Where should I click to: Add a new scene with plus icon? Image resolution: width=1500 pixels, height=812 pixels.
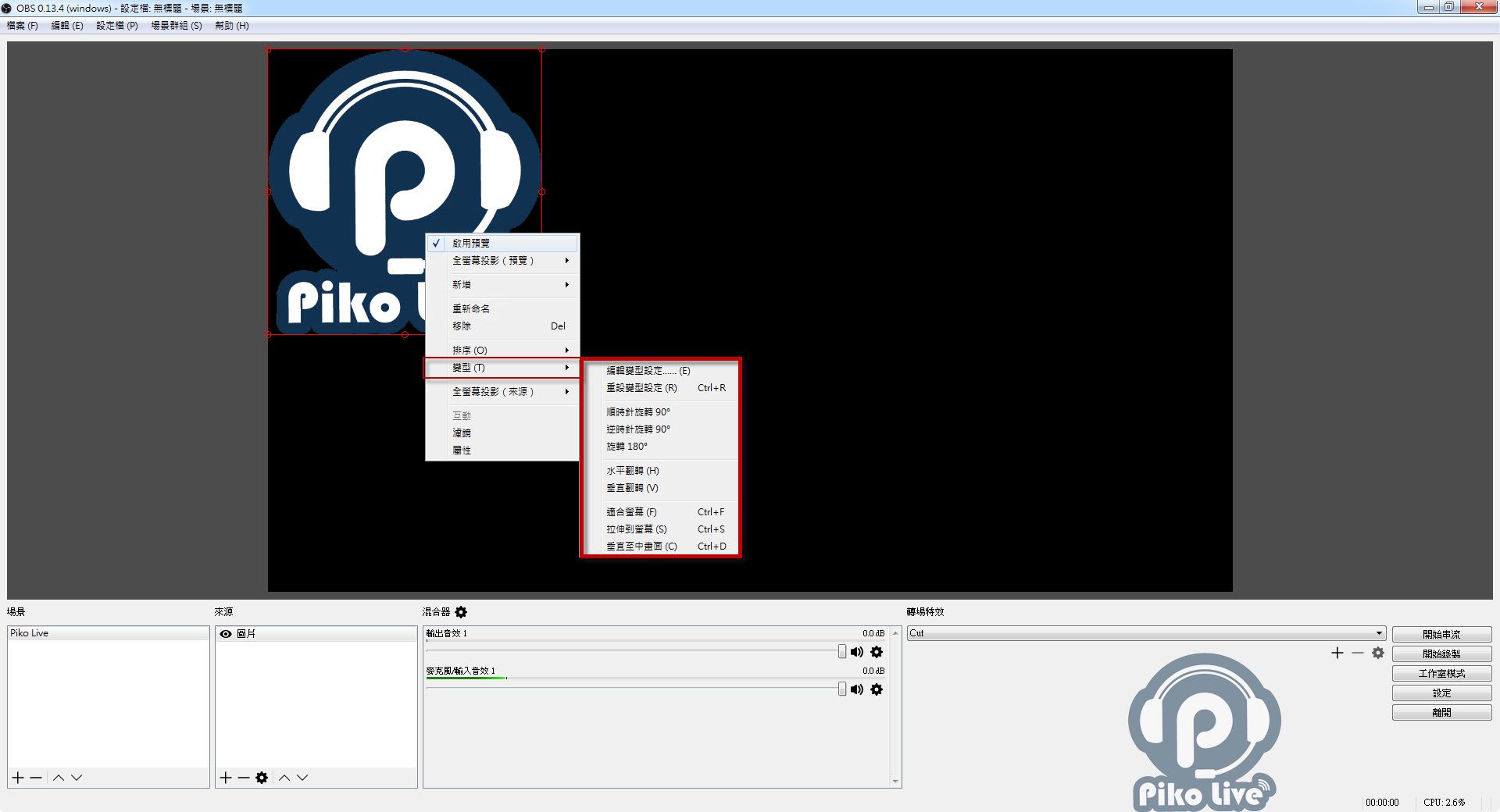pos(18,778)
